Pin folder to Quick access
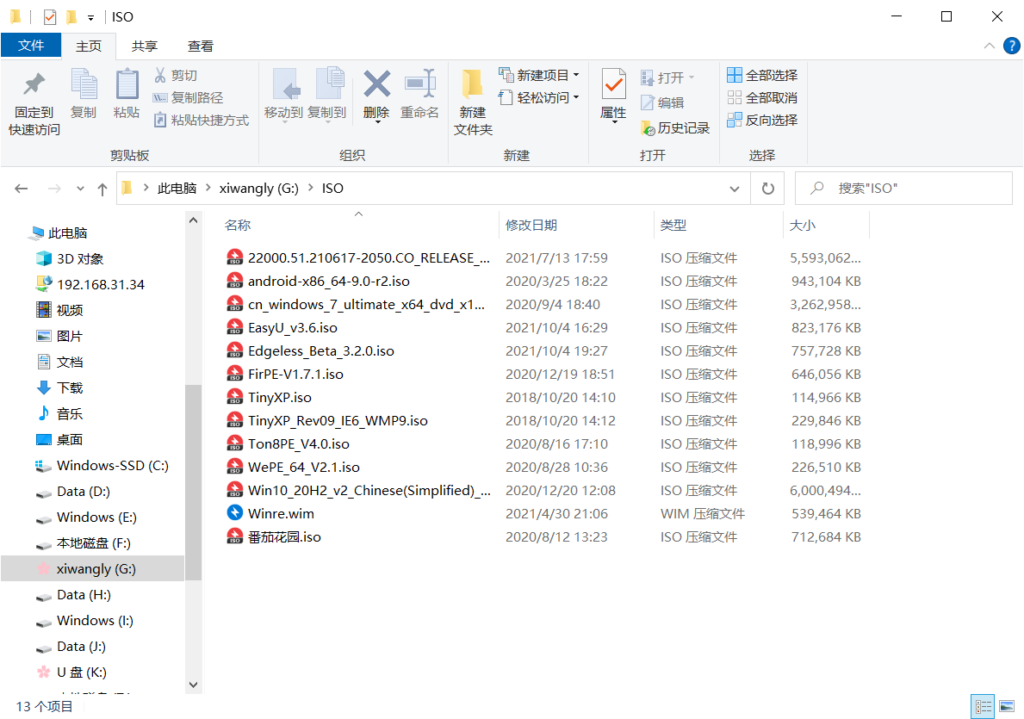The image size is (1024, 719). click(34, 103)
